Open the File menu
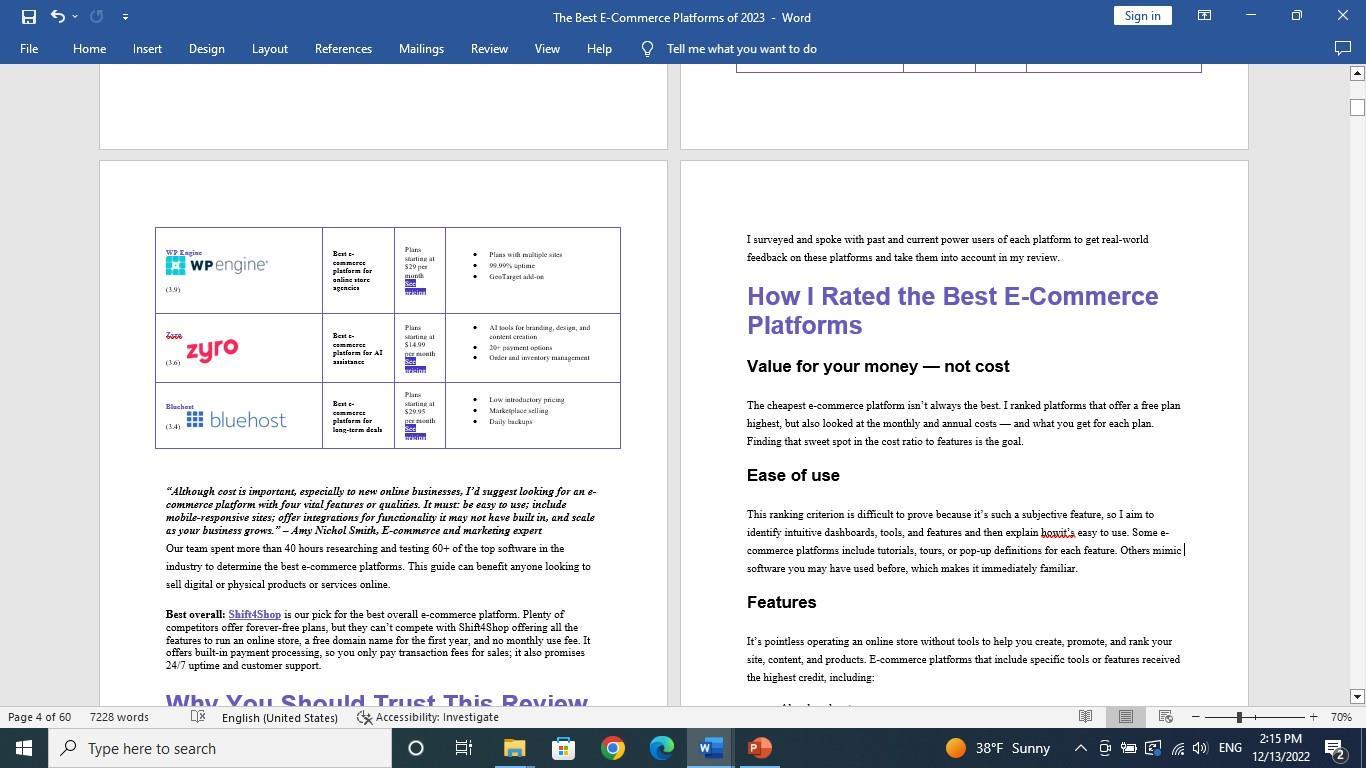 coord(29,48)
